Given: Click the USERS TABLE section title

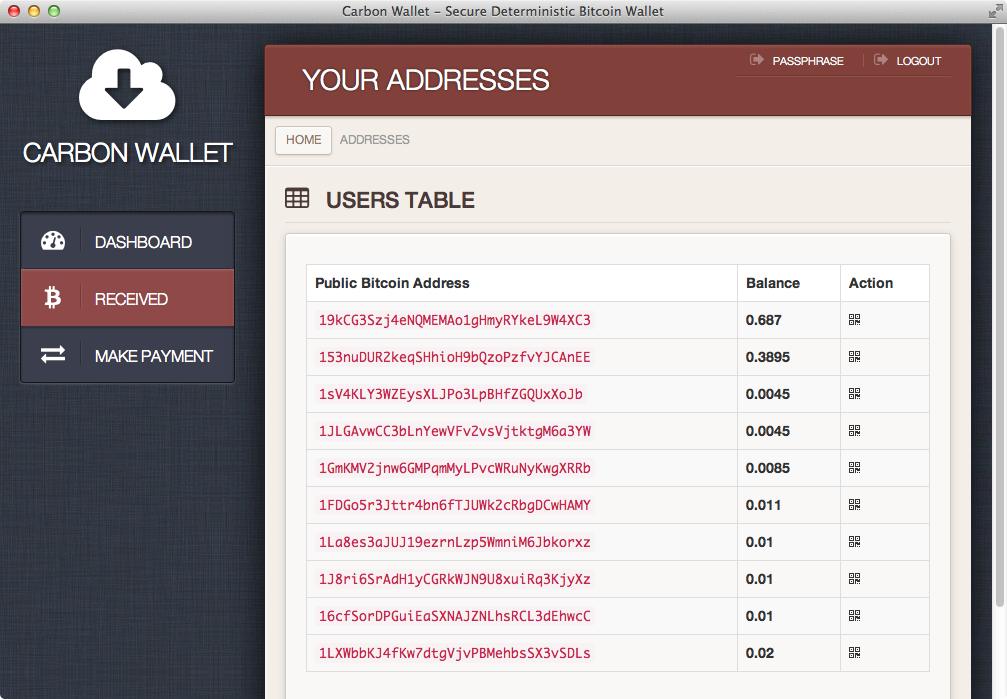Looking at the screenshot, I should click(x=400, y=200).
